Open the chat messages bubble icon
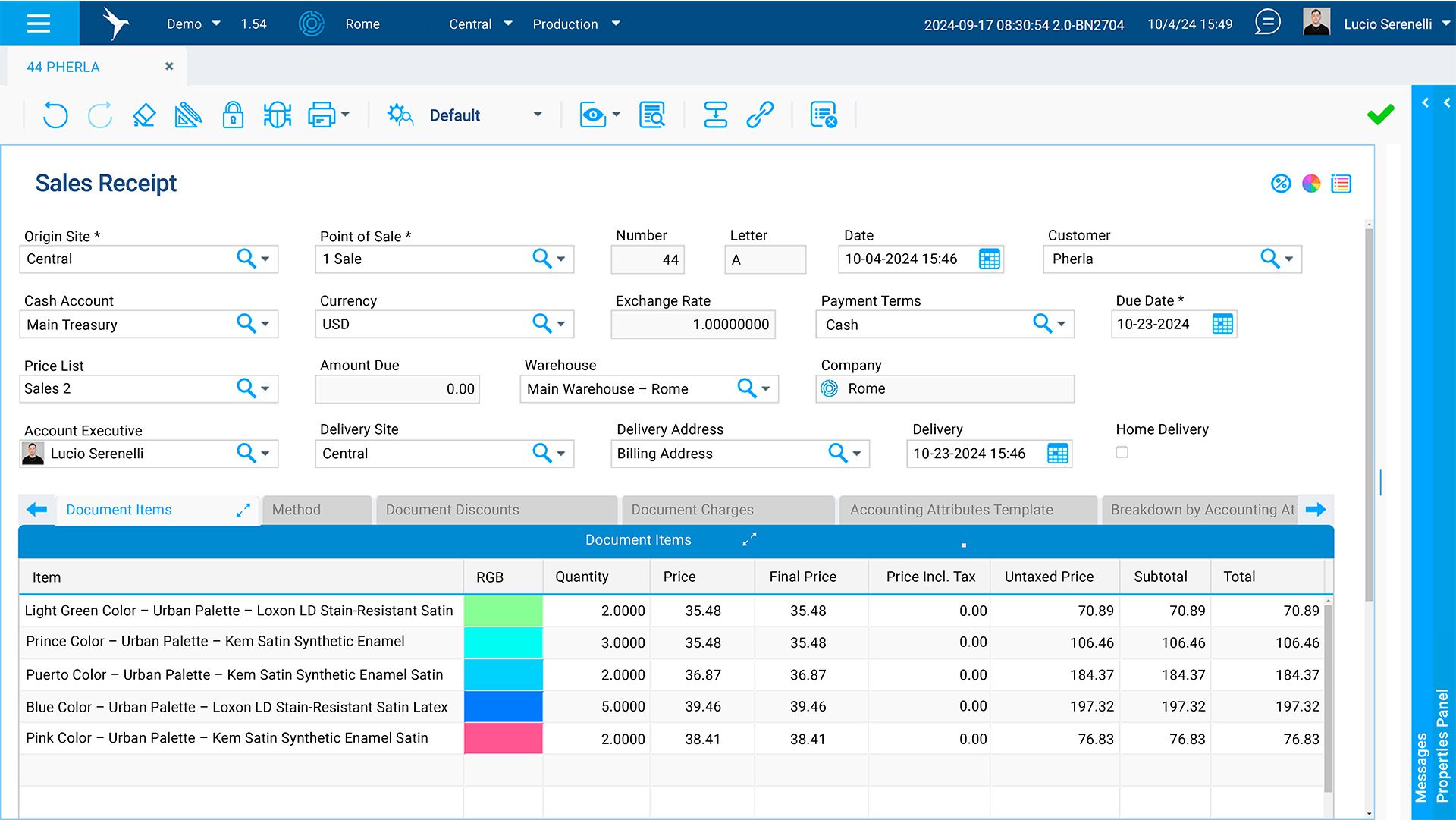 click(x=1267, y=23)
